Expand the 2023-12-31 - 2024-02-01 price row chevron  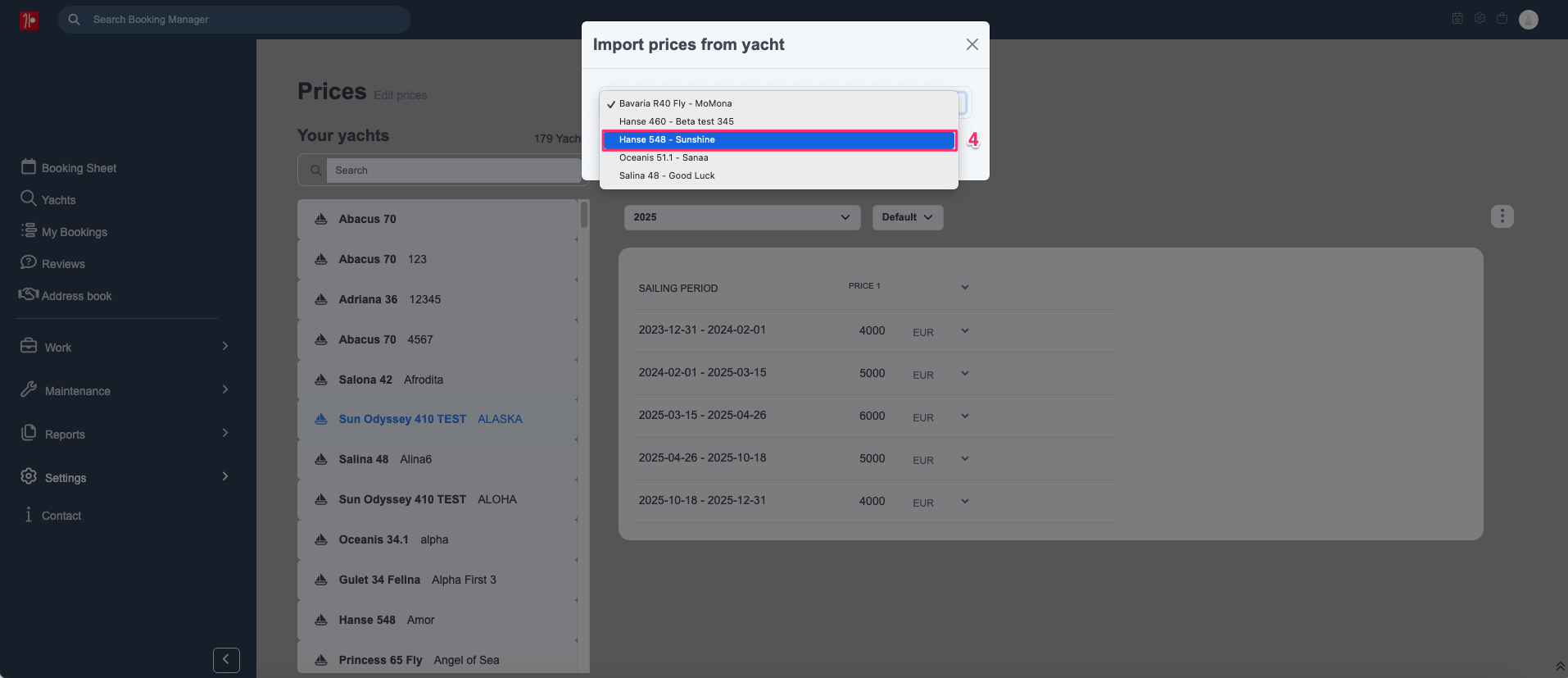(965, 330)
